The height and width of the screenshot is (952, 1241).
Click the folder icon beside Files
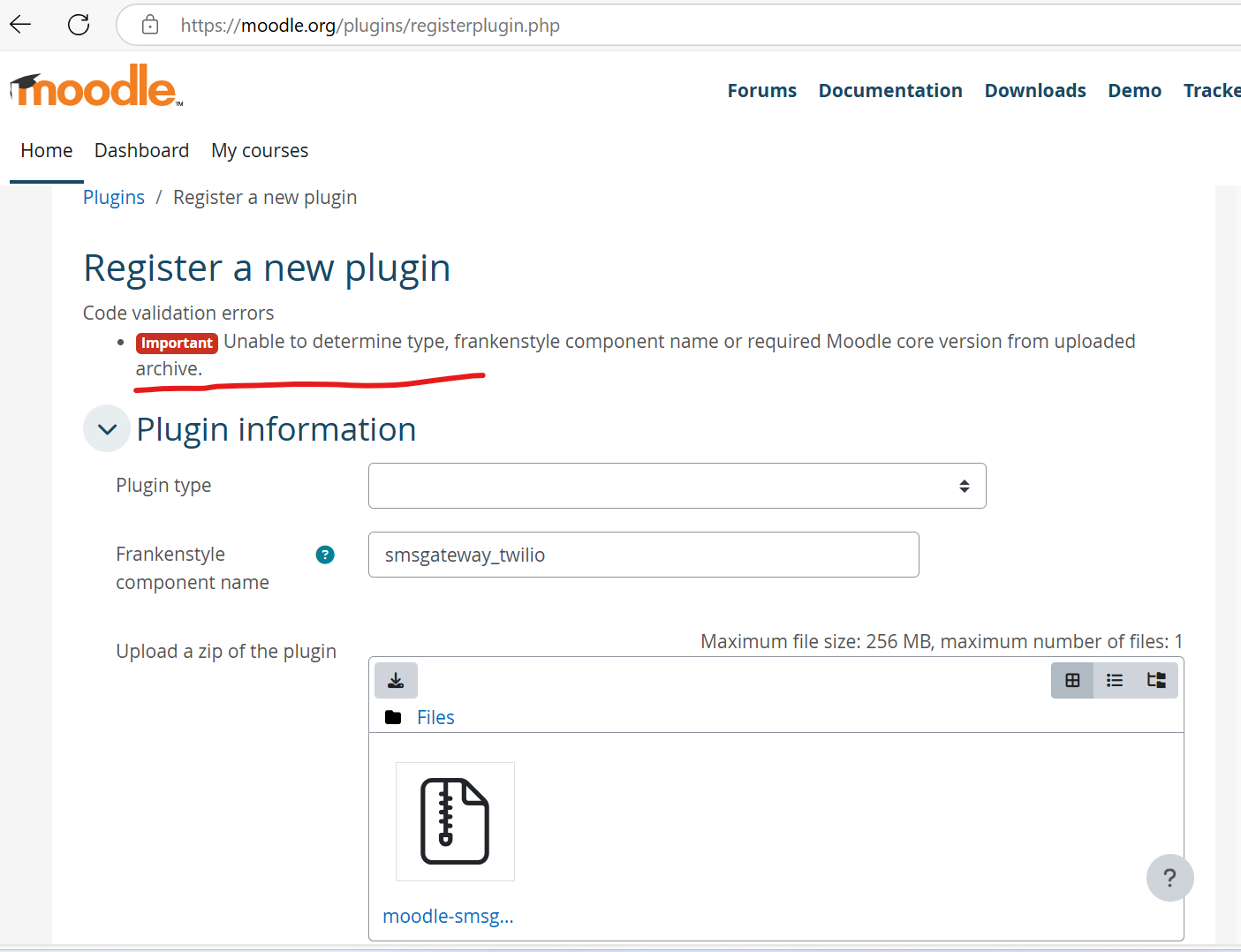click(393, 717)
